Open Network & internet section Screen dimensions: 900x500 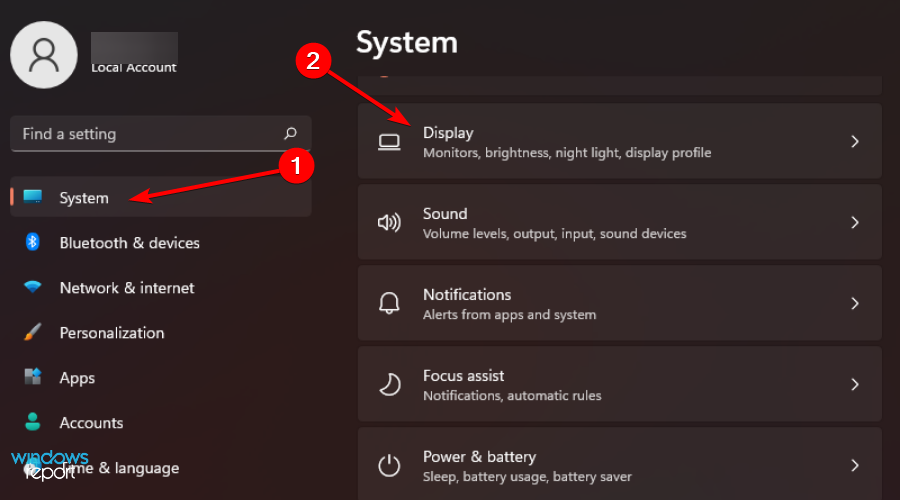[x=127, y=288]
